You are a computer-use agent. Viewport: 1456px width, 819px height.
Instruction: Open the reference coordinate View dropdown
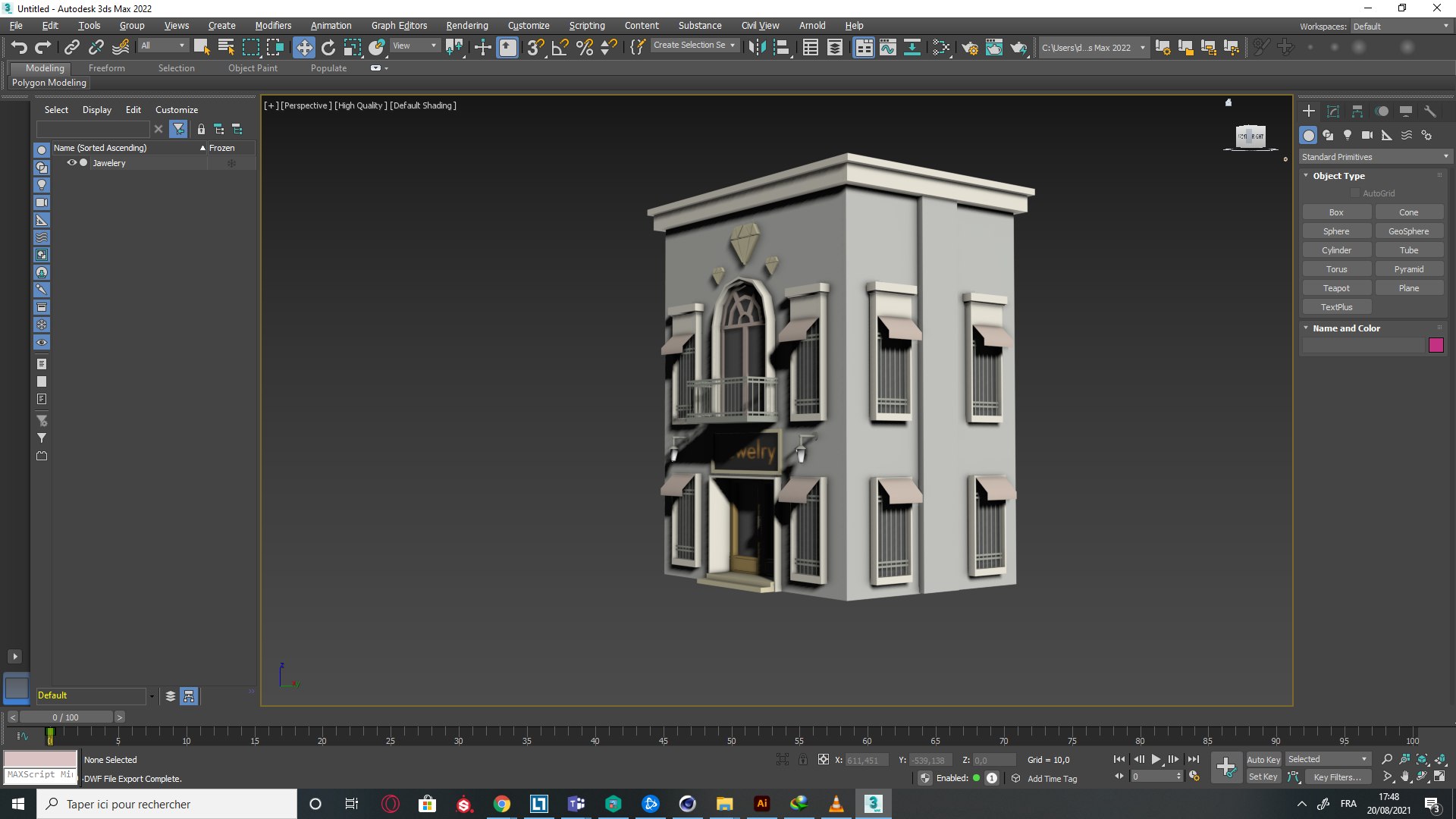(x=415, y=45)
